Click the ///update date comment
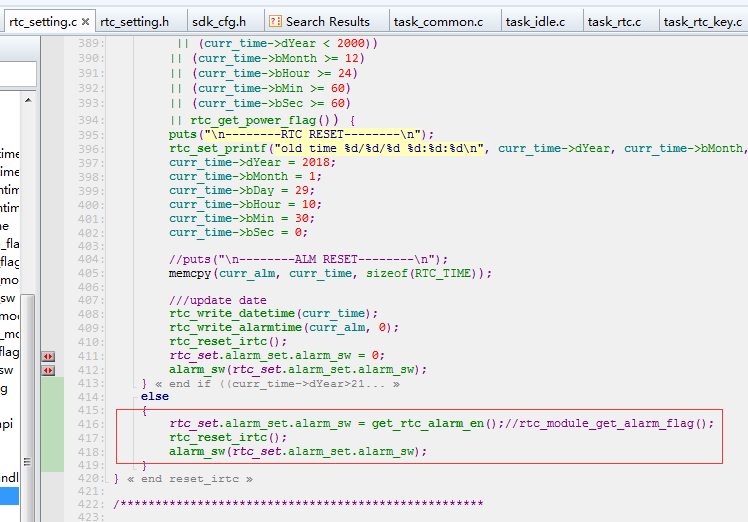The height and width of the screenshot is (522, 748). click(218, 300)
